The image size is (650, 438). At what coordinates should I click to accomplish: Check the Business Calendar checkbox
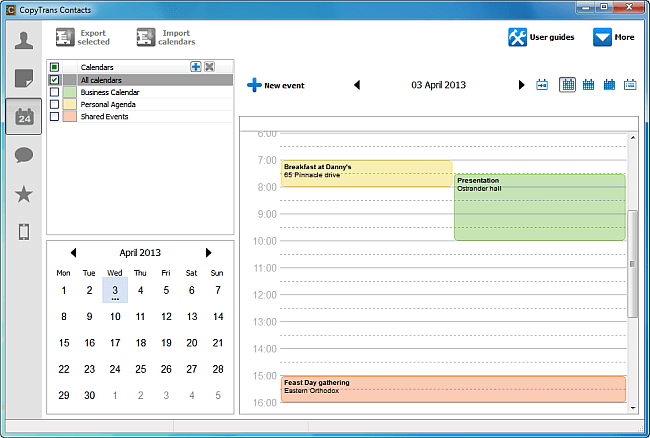tap(54, 92)
